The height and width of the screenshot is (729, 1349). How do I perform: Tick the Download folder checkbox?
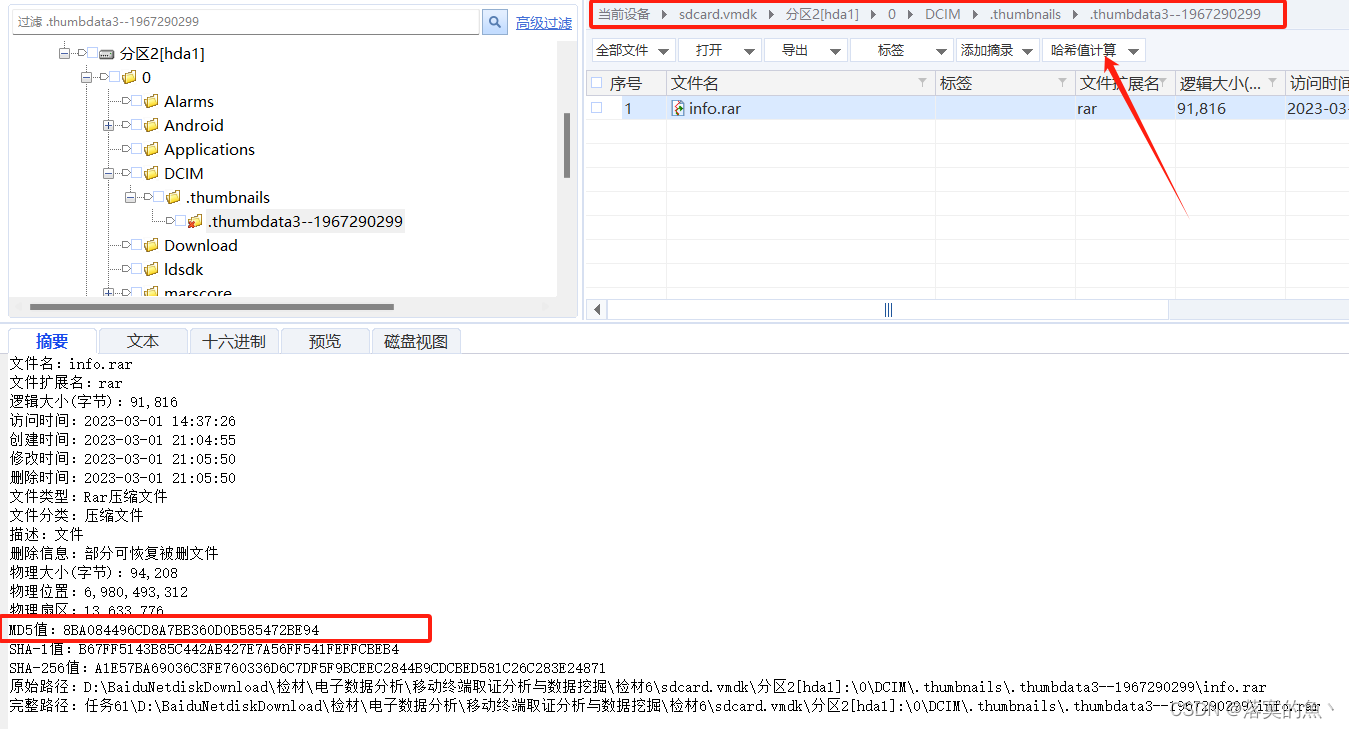(x=136, y=245)
